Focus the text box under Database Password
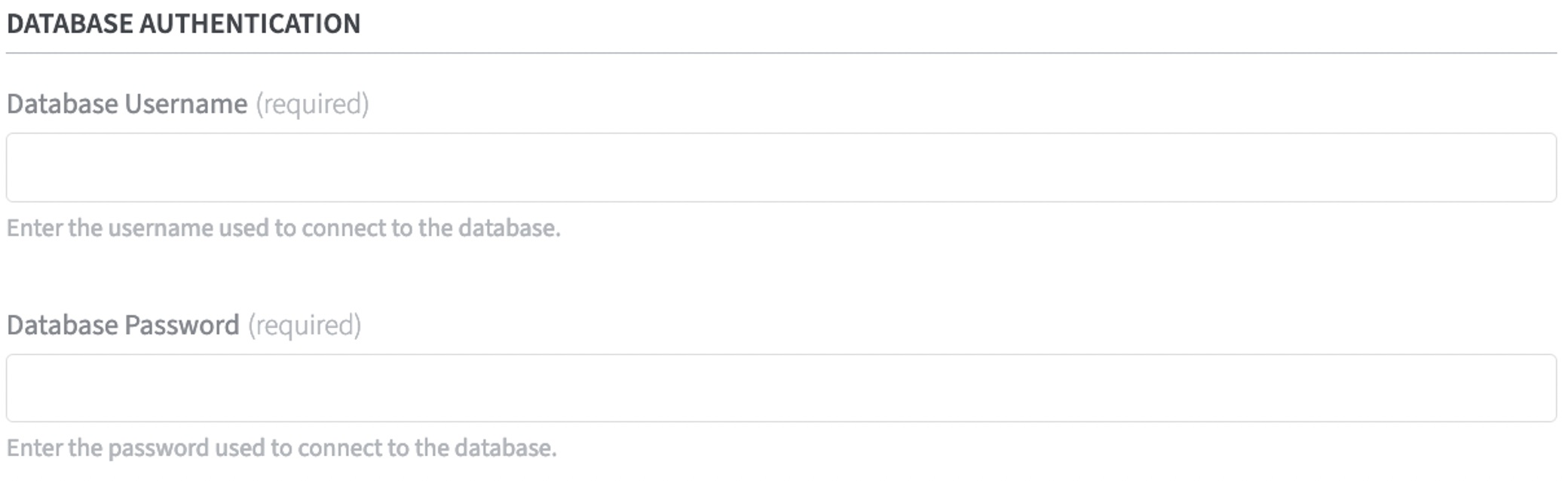Viewport: 1568px width, 481px height. pyautogui.click(x=781, y=388)
